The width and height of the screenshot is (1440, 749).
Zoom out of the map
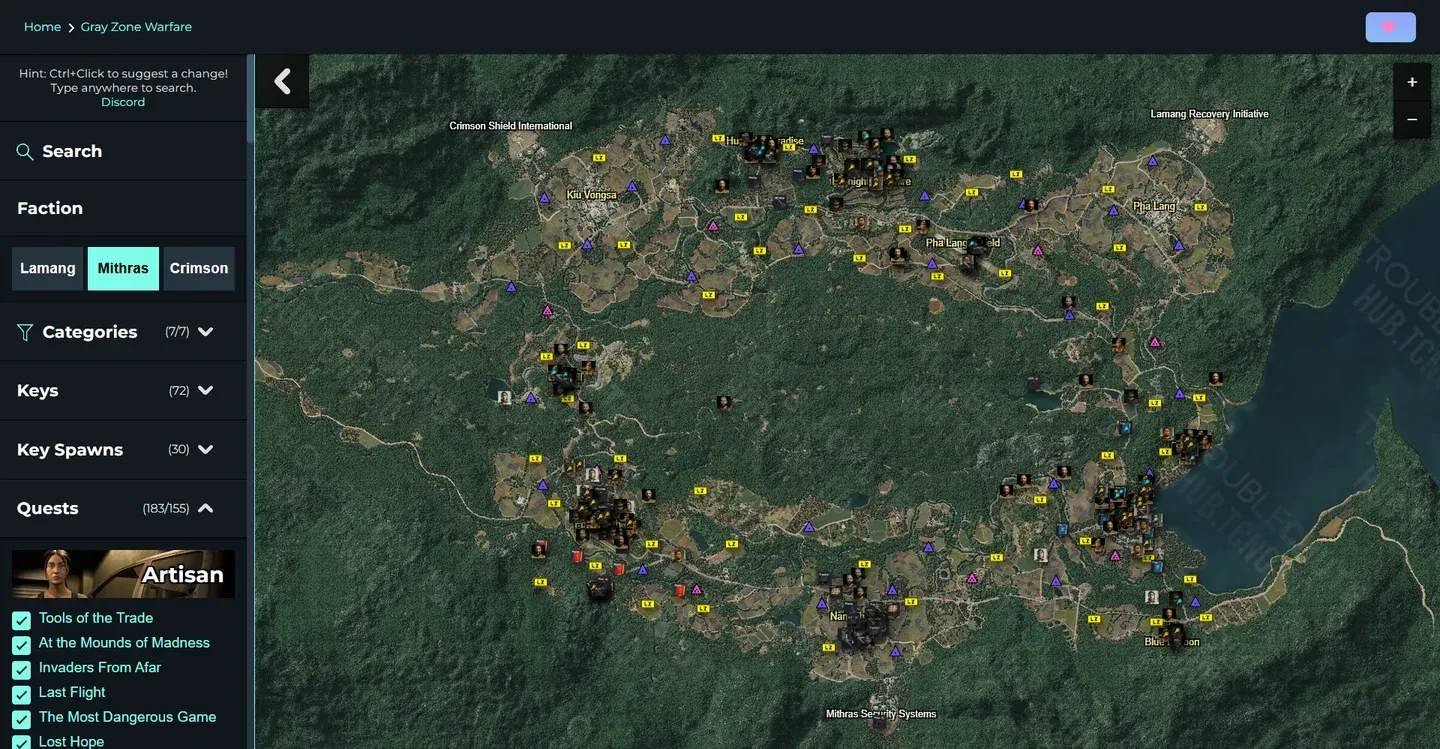point(1412,120)
